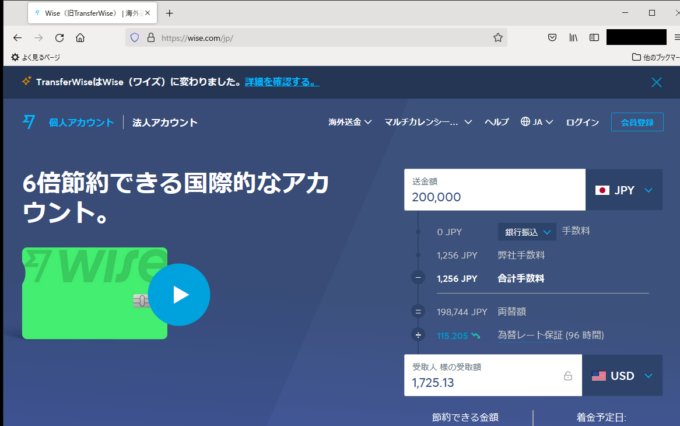Click the padlock site security icon

151,38
